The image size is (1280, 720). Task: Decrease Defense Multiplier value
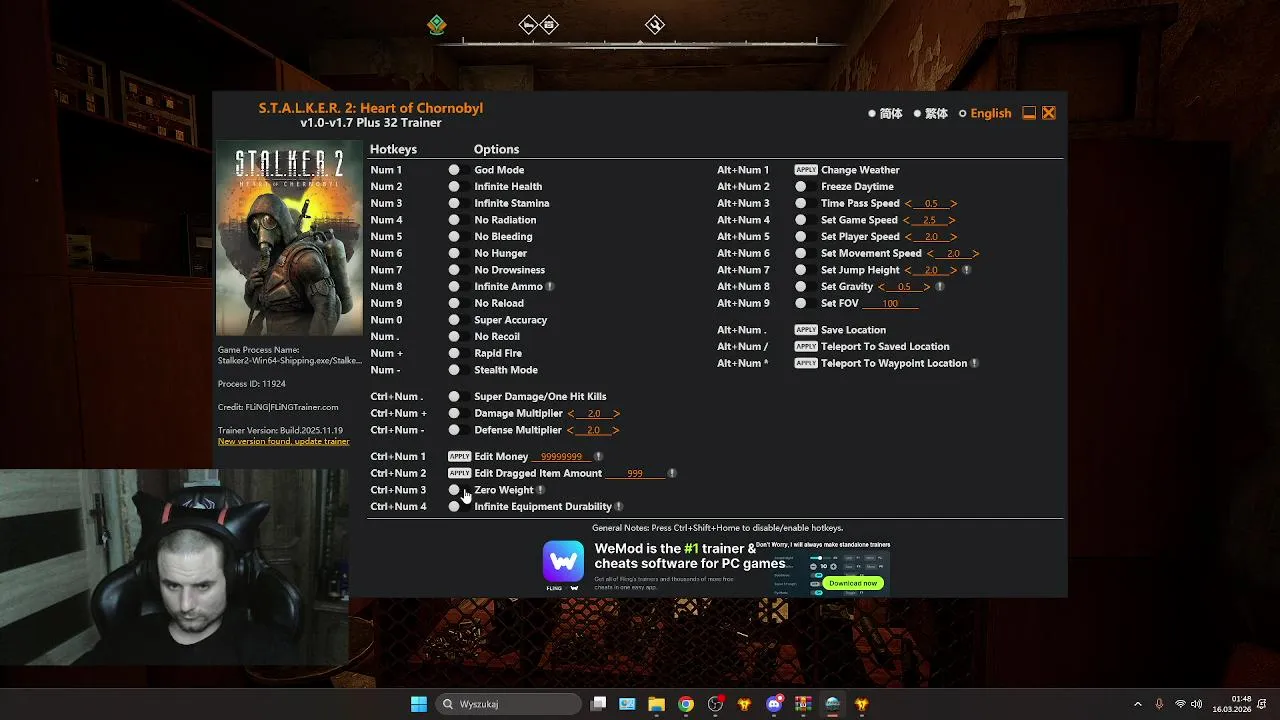(571, 430)
